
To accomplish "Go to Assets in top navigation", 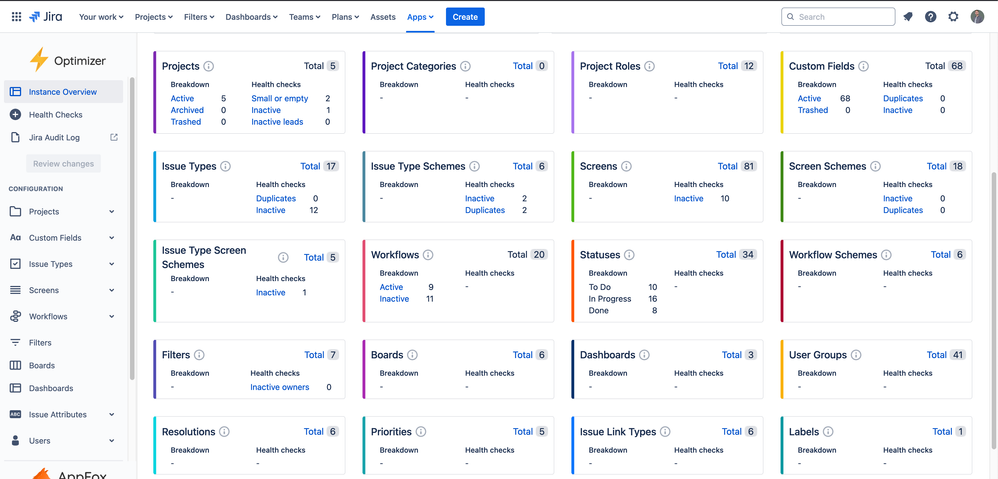I will coord(383,17).
